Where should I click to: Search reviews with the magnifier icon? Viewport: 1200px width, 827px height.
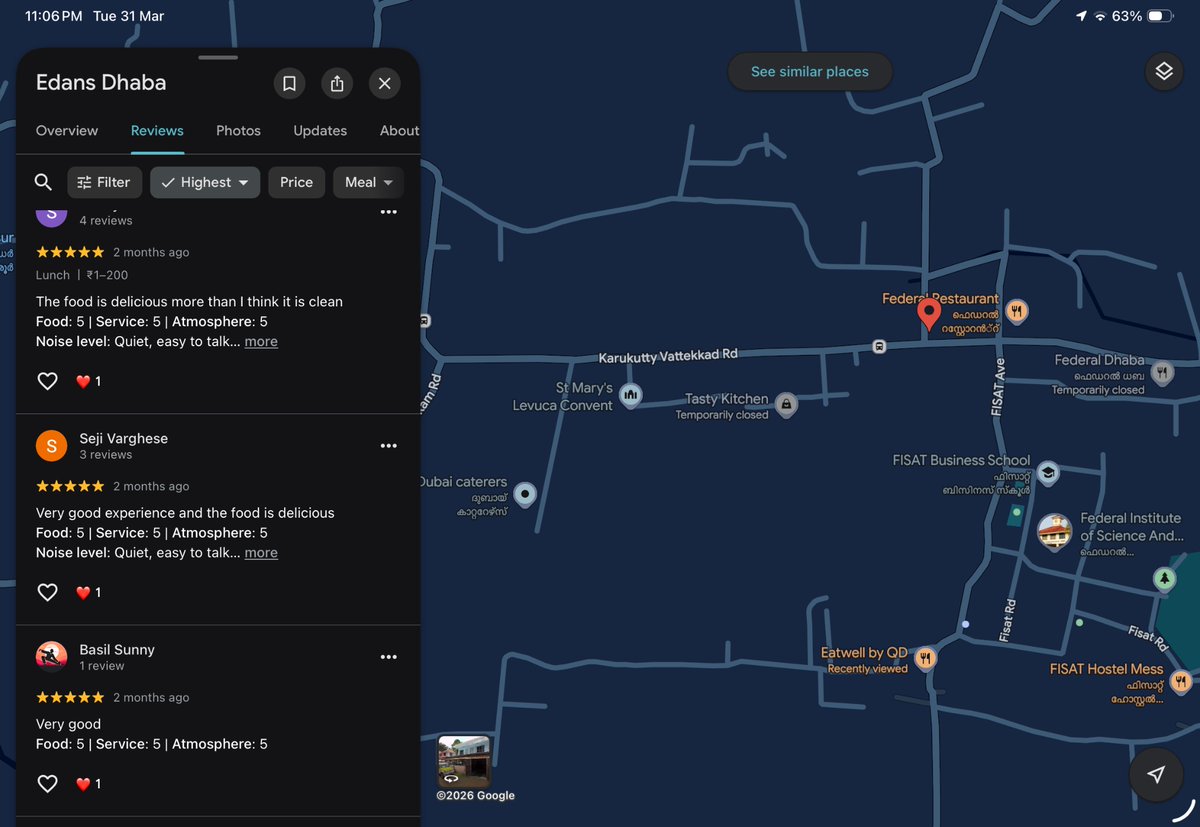point(43,182)
